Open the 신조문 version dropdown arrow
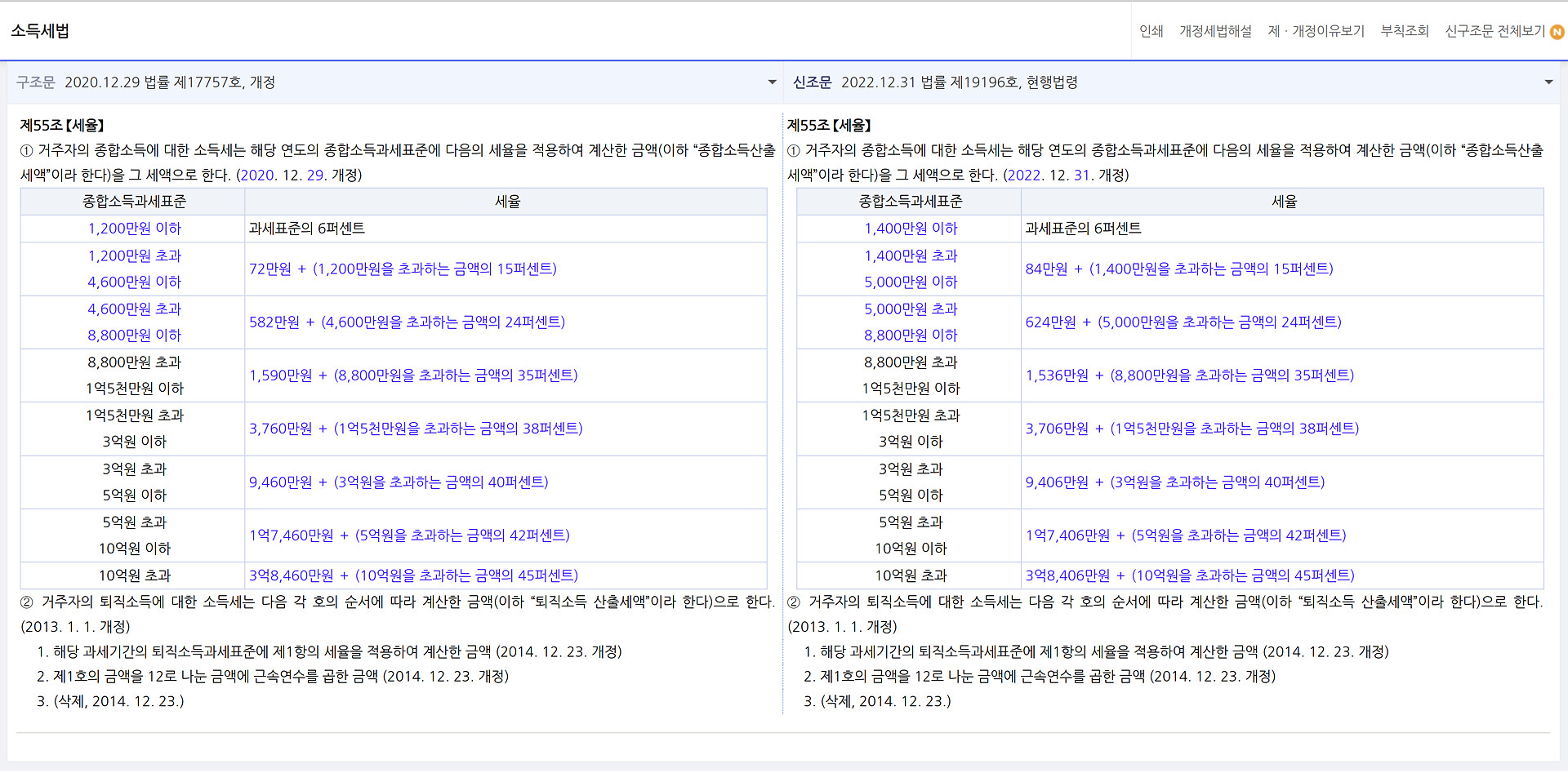This screenshot has width=1568, height=773. click(x=1548, y=82)
